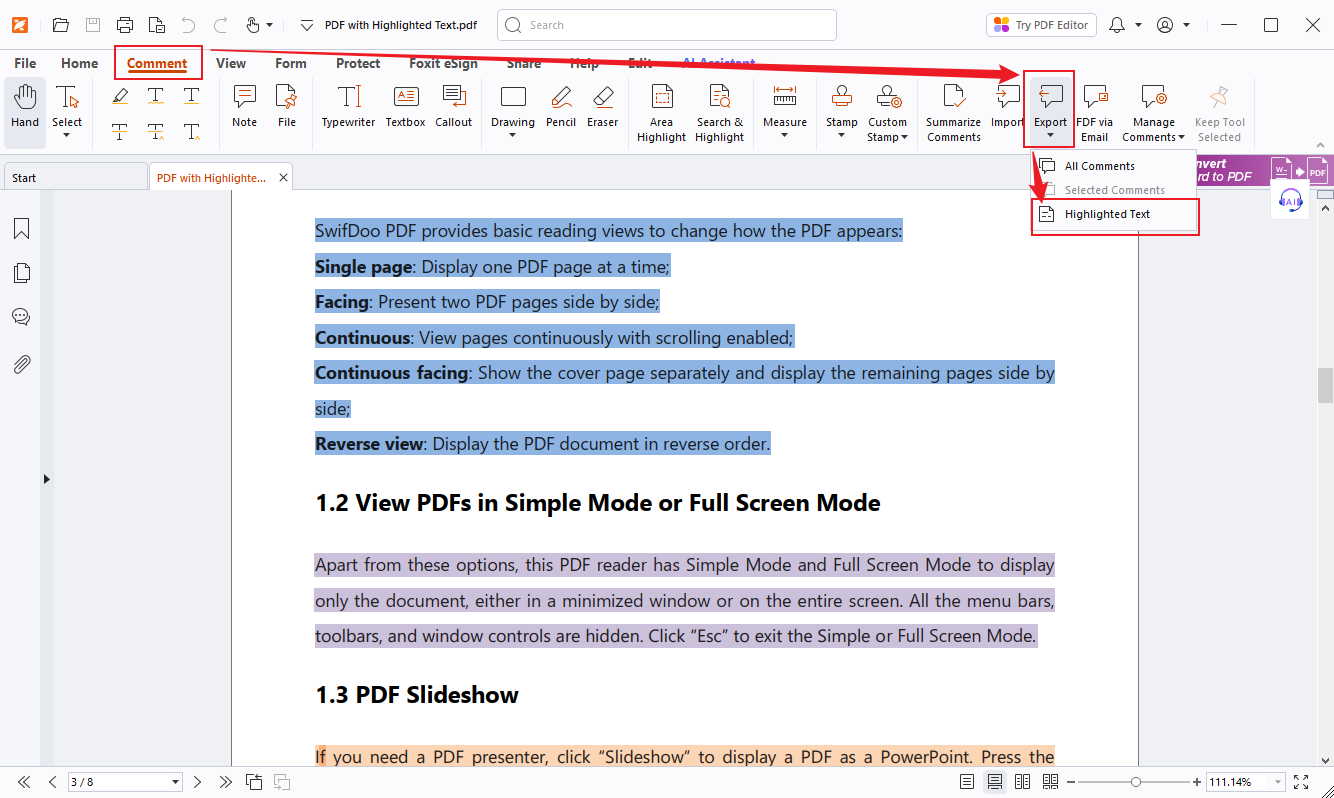
Task: Toggle the Keep Tool Selected option
Action: pyautogui.click(x=1219, y=112)
